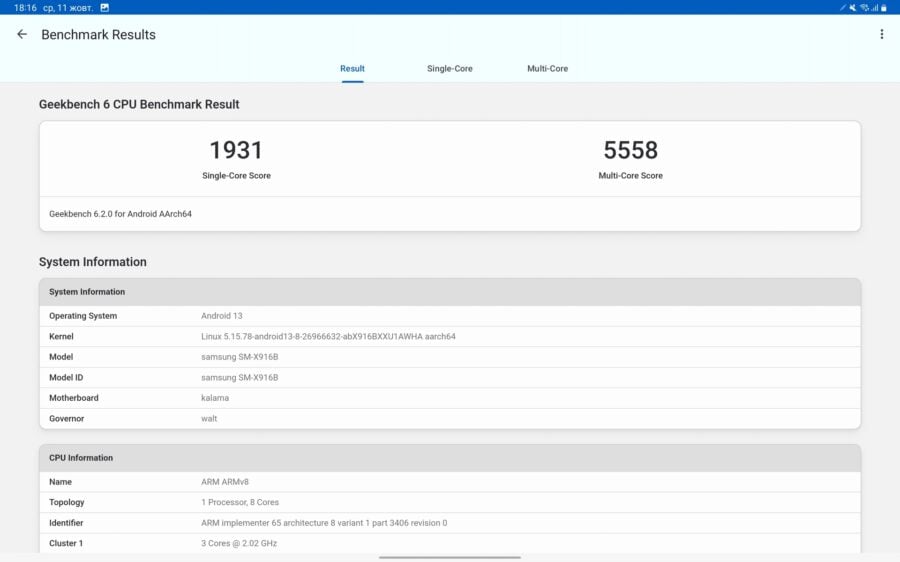The height and width of the screenshot is (562, 900).
Task: Switch to the Single-Core tab
Action: coord(449,68)
